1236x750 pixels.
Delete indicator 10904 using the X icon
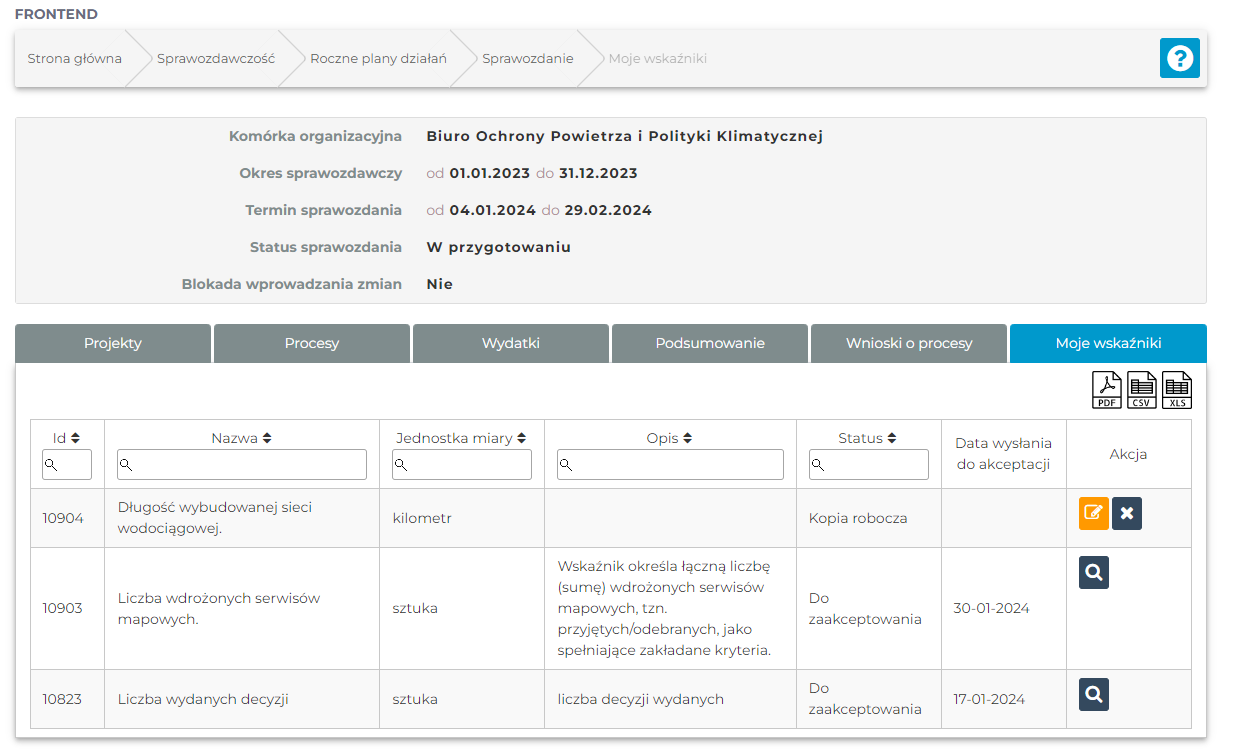[1127, 514]
